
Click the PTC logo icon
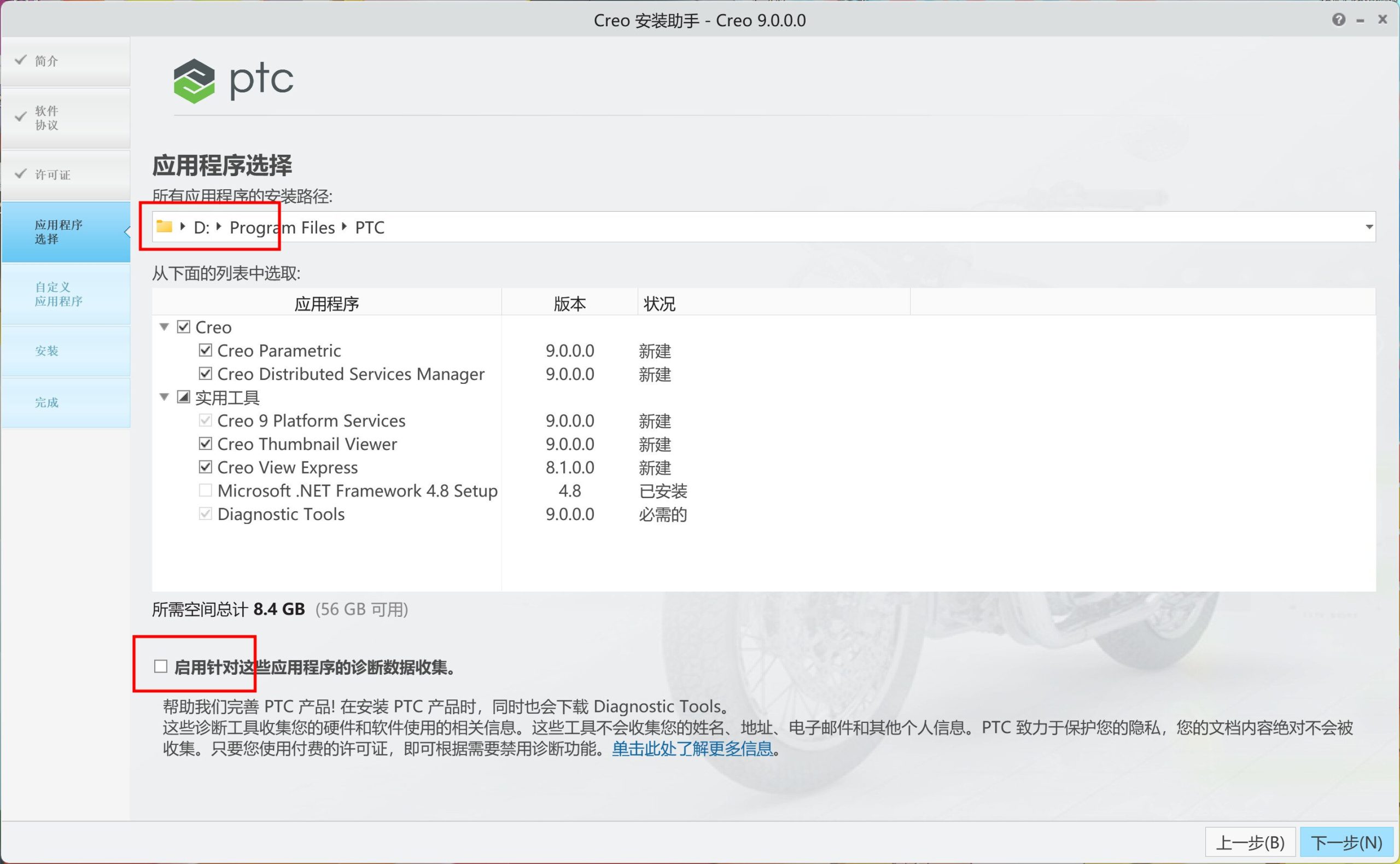194,80
